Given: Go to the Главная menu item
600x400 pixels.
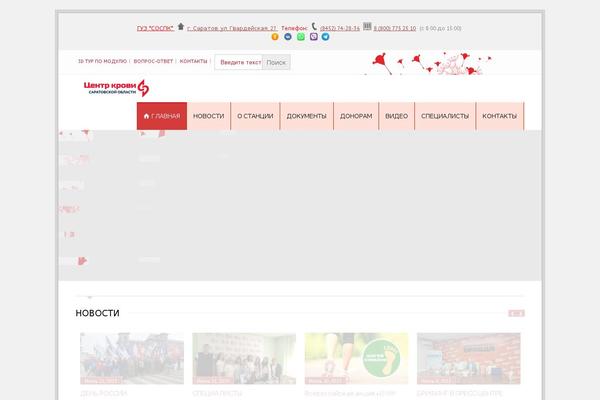Looking at the screenshot, I should [x=162, y=116].
